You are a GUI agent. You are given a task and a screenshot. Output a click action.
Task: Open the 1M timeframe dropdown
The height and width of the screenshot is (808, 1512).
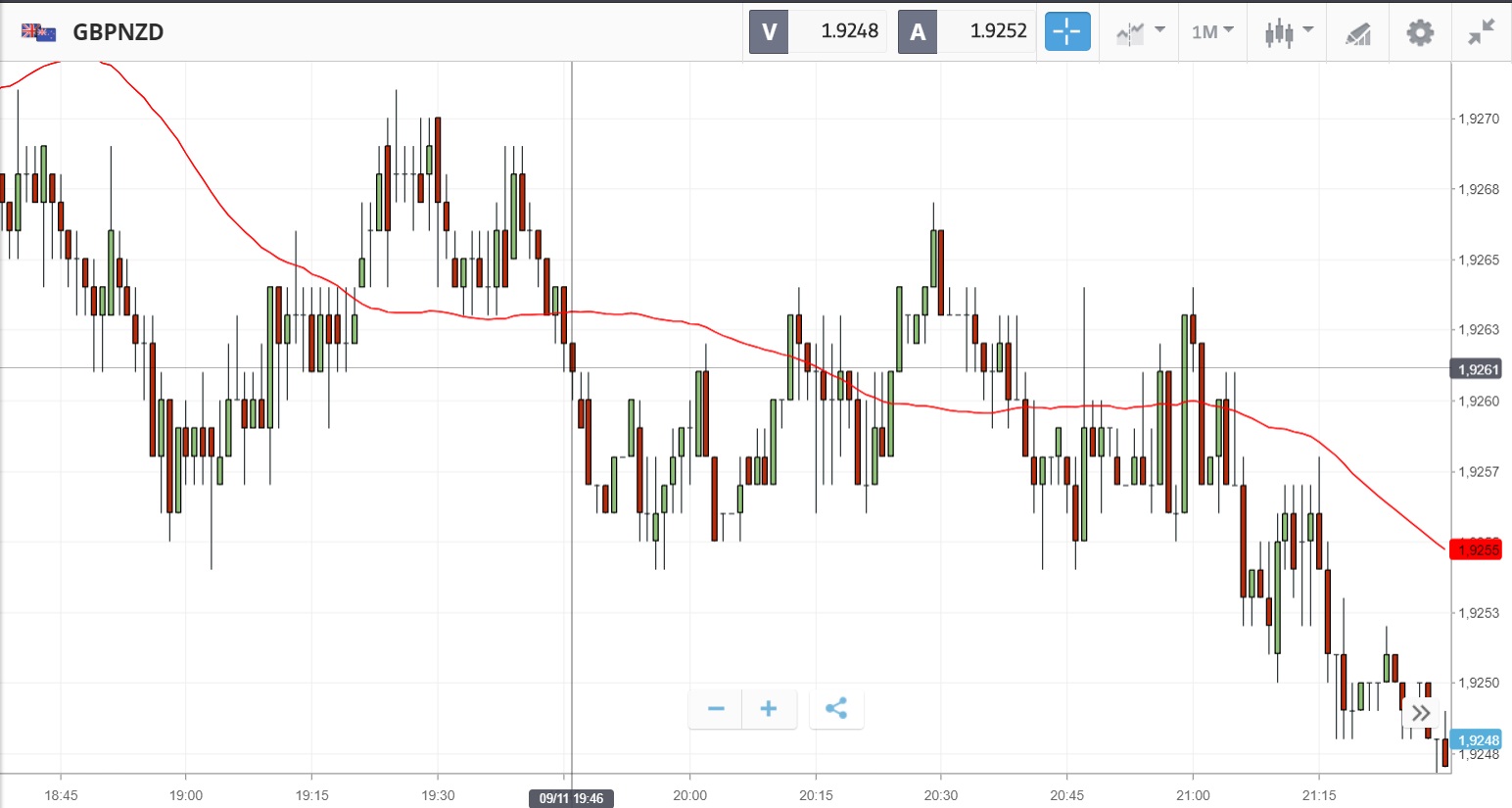[x=1212, y=32]
